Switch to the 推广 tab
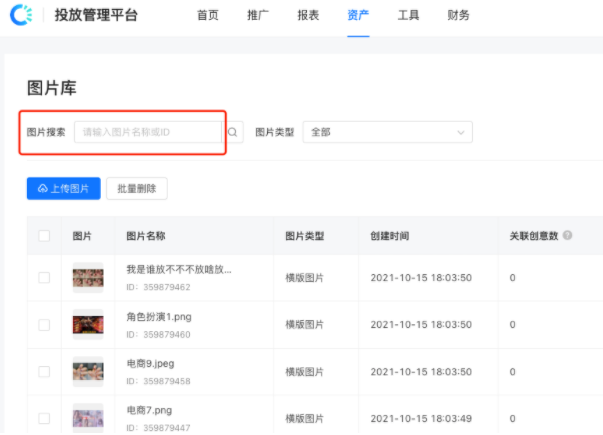Viewport: 603px width, 435px height. click(x=258, y=15)
